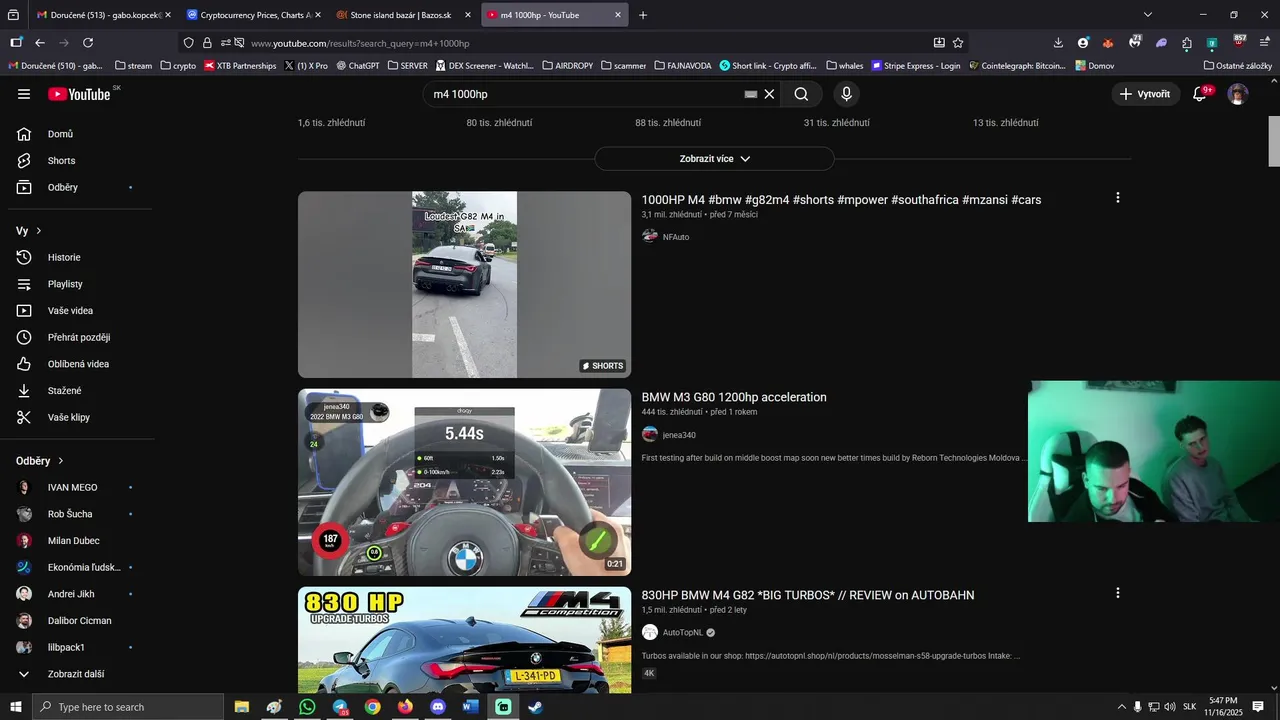The height and width of the screenshot is (720, 1280).
Task: Bookmark this page with star icon
Action: click(x=958, y=43)
